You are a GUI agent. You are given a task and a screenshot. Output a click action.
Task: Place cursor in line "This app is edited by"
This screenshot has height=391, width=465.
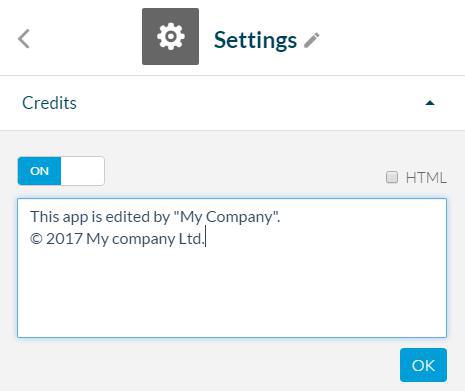coord(100,217)
